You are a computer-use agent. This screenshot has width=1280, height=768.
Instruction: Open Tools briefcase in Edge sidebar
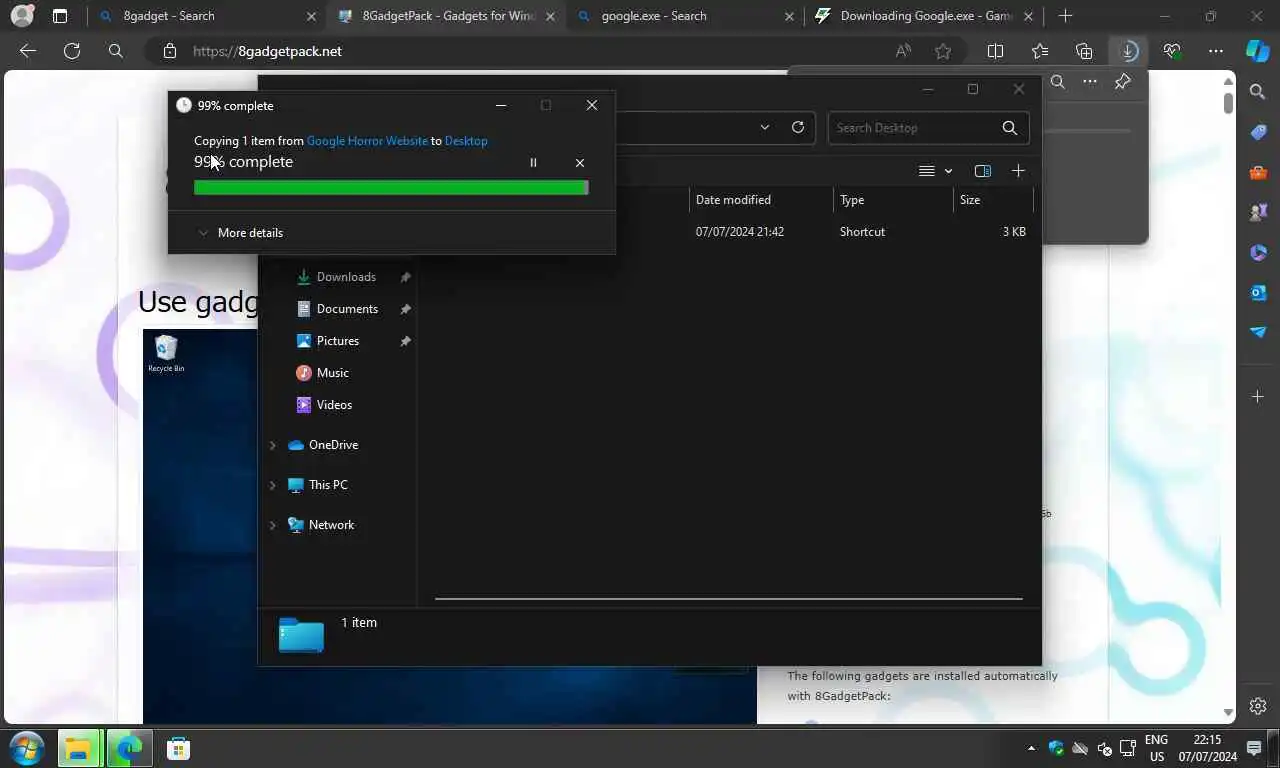(x=1258, y=172)
